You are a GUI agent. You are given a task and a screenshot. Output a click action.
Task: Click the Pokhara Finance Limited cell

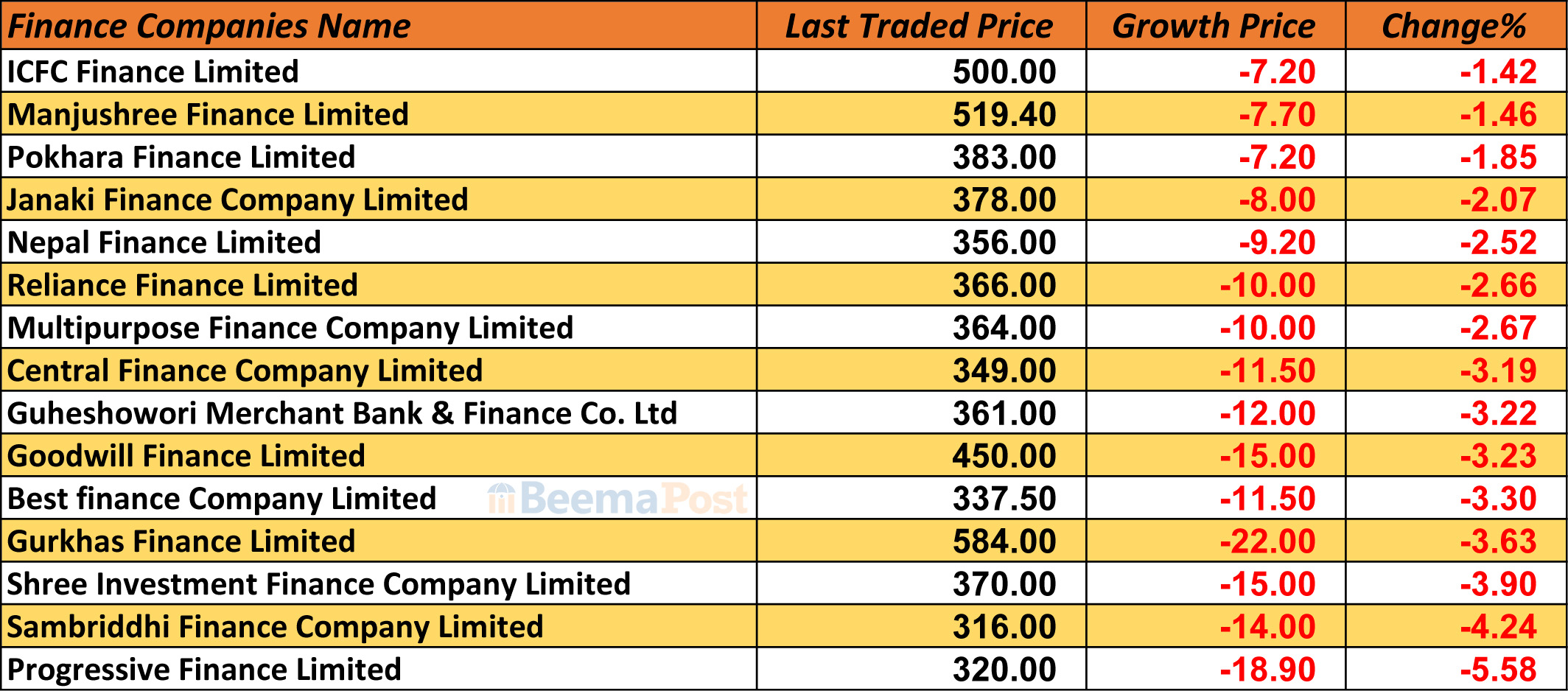point(181,157)
